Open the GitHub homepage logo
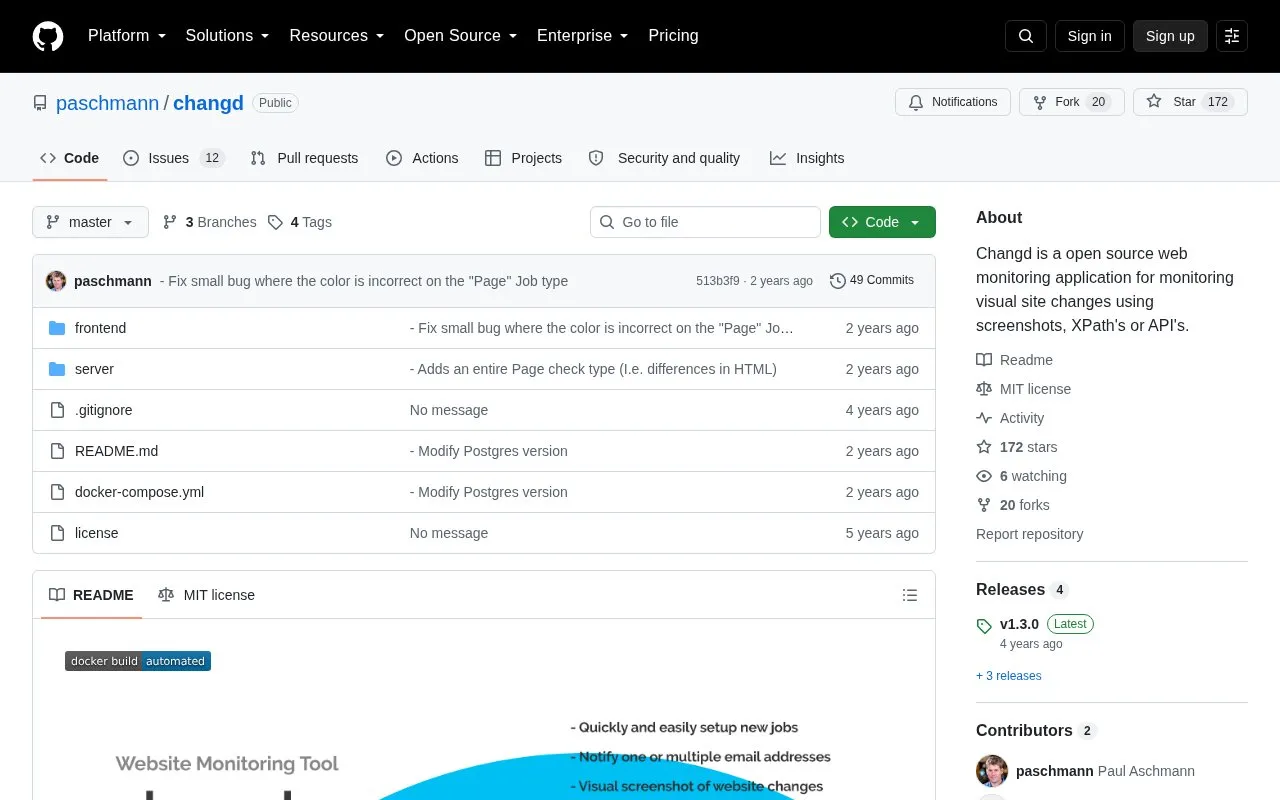Viewport: 1280px width, 800px height. coord(48,36)
